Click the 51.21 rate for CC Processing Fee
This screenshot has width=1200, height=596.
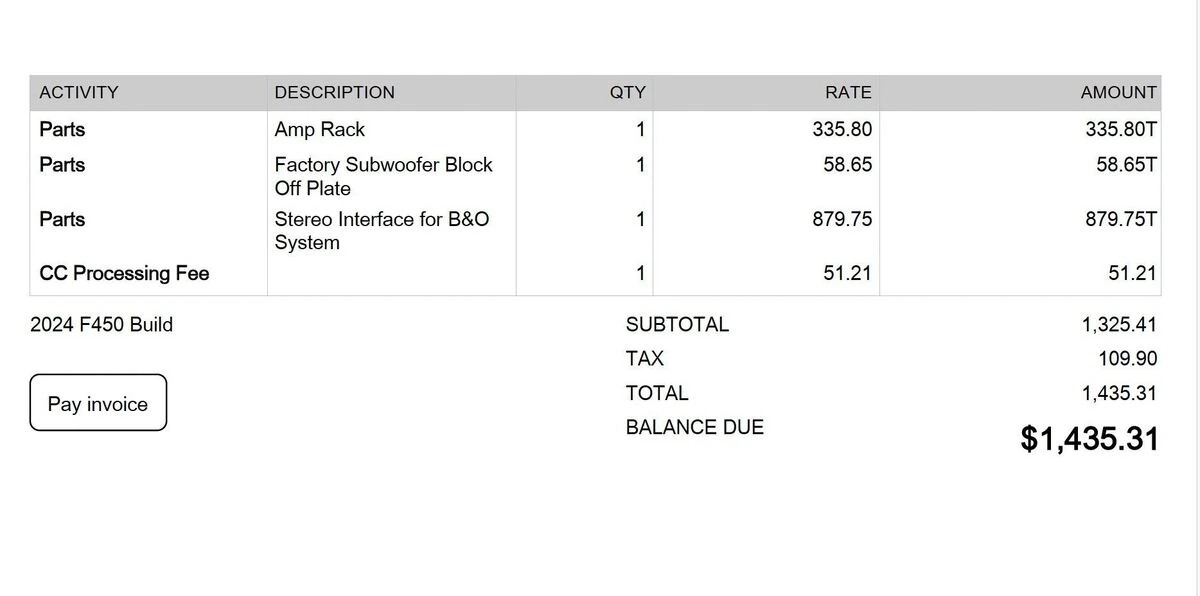click(x=847, y=274)
